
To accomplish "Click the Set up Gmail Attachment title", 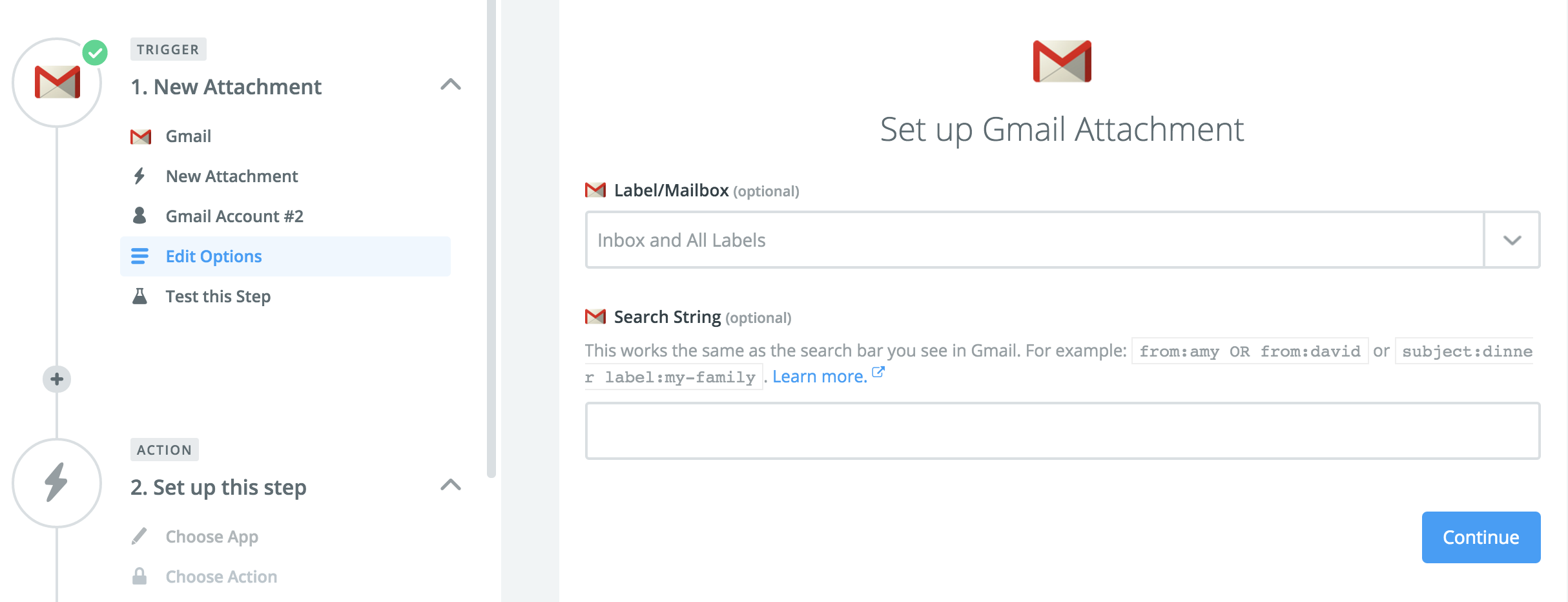I will click(x=1062, y=129).
